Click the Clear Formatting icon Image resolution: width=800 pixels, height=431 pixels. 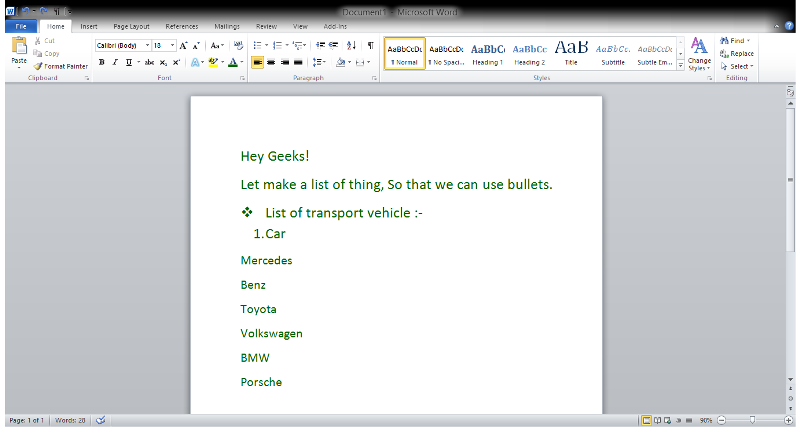coord(238,46)
